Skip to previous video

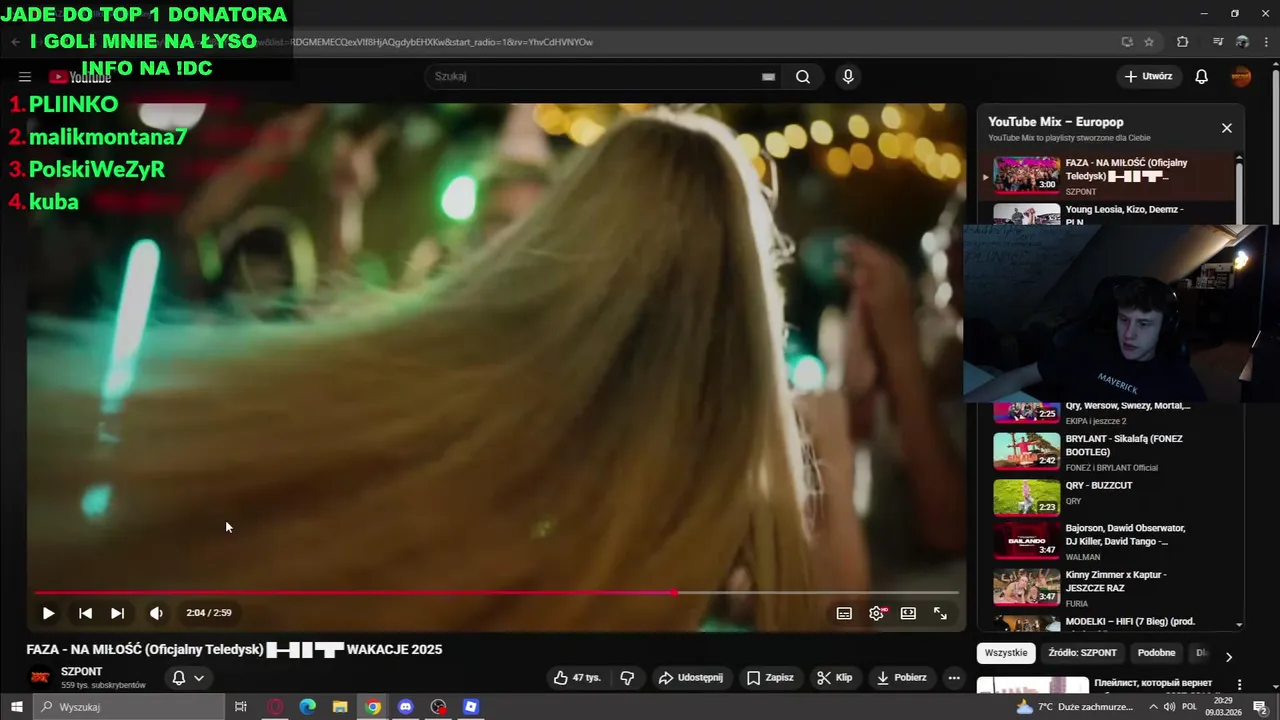(x=85, y=613)
